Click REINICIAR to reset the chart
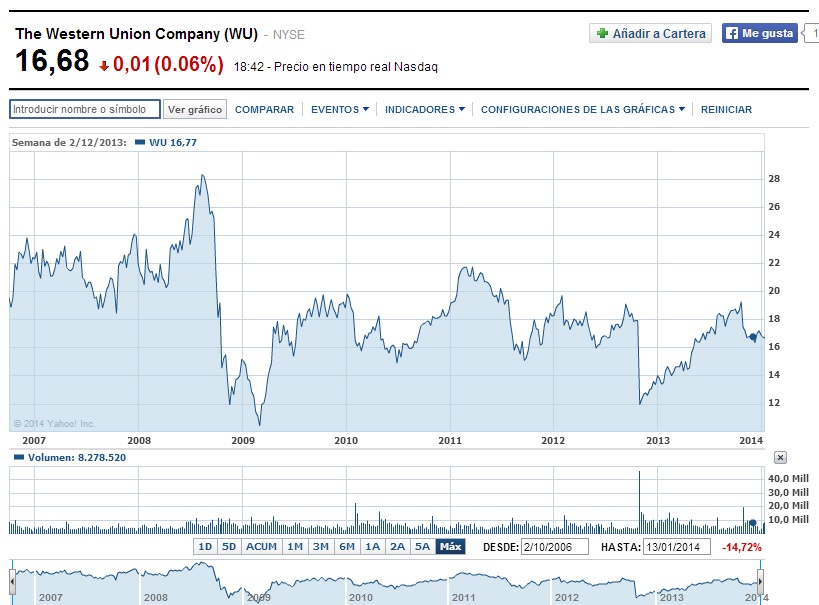The width and height of the screenshot is (819, 605). pyautogui.click(x=726, y=110)
